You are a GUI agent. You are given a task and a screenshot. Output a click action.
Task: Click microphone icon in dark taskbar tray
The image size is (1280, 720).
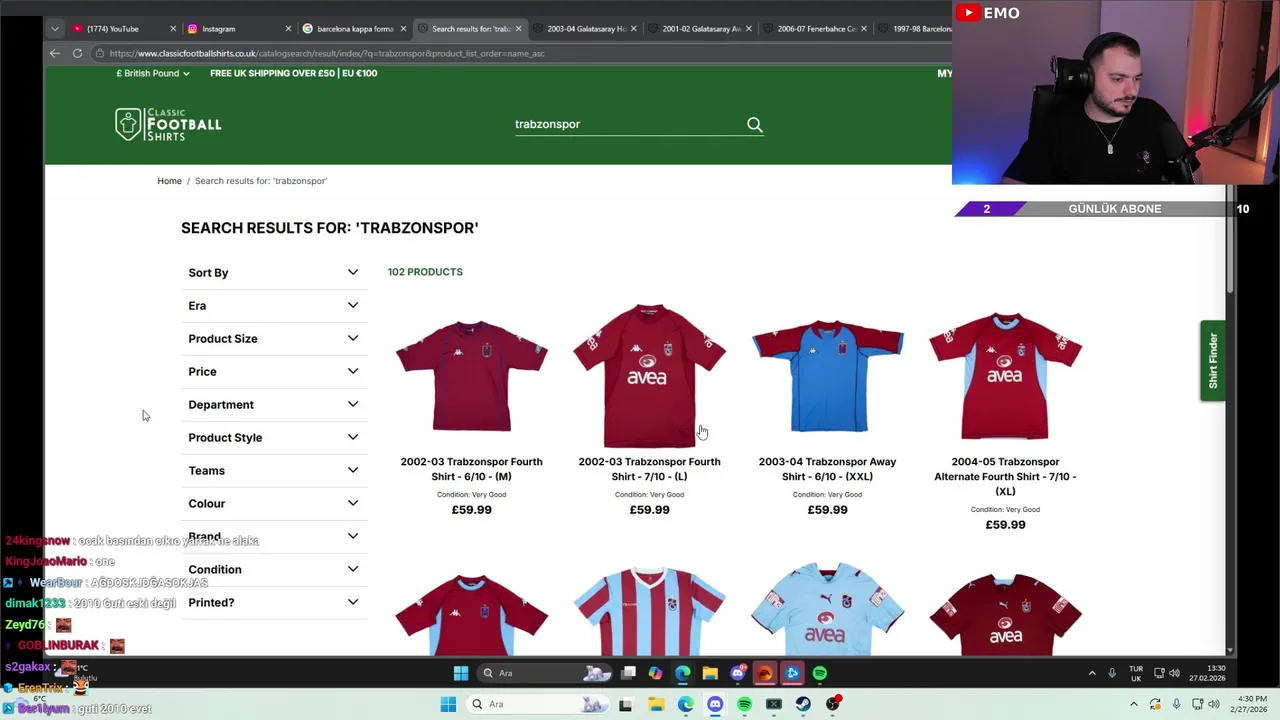point(1111,673)
